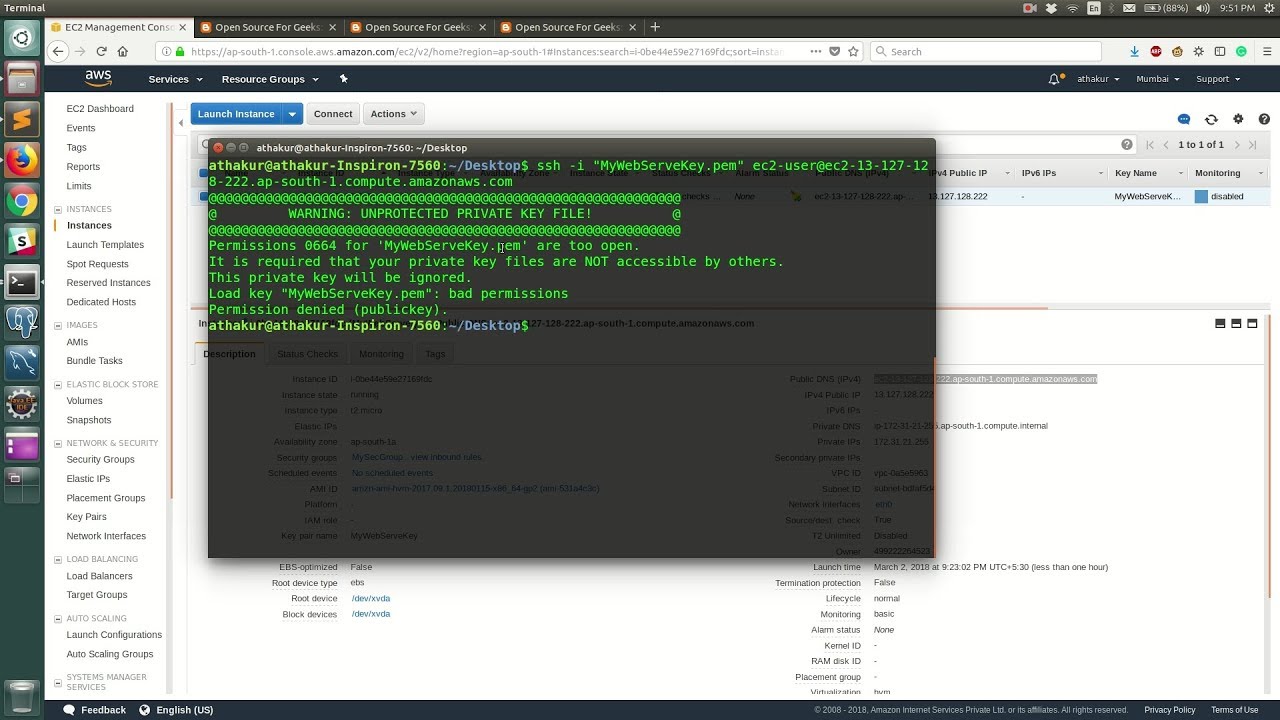Collapse the LOAD BALANCING section
This screenshot has width=1280, height=720.
pos(59,559)
